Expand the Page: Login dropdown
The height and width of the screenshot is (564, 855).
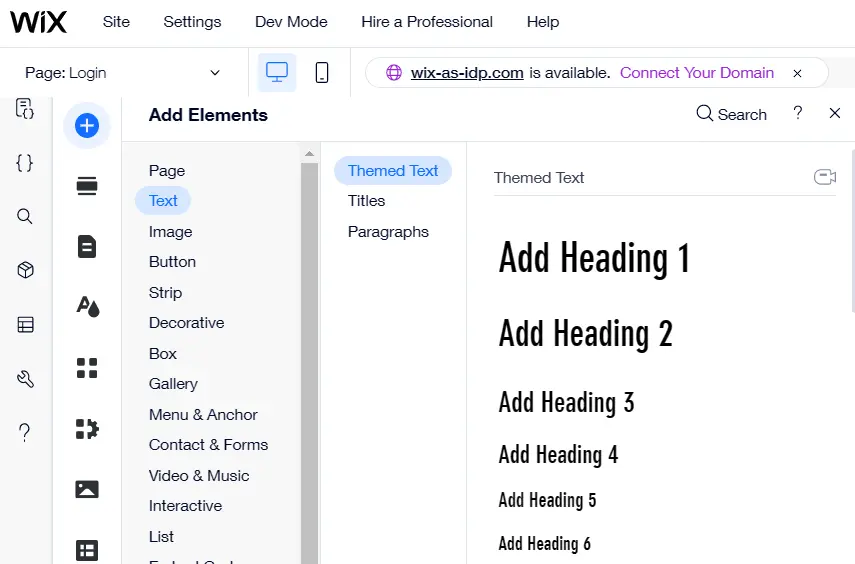[x=123, y=73]
